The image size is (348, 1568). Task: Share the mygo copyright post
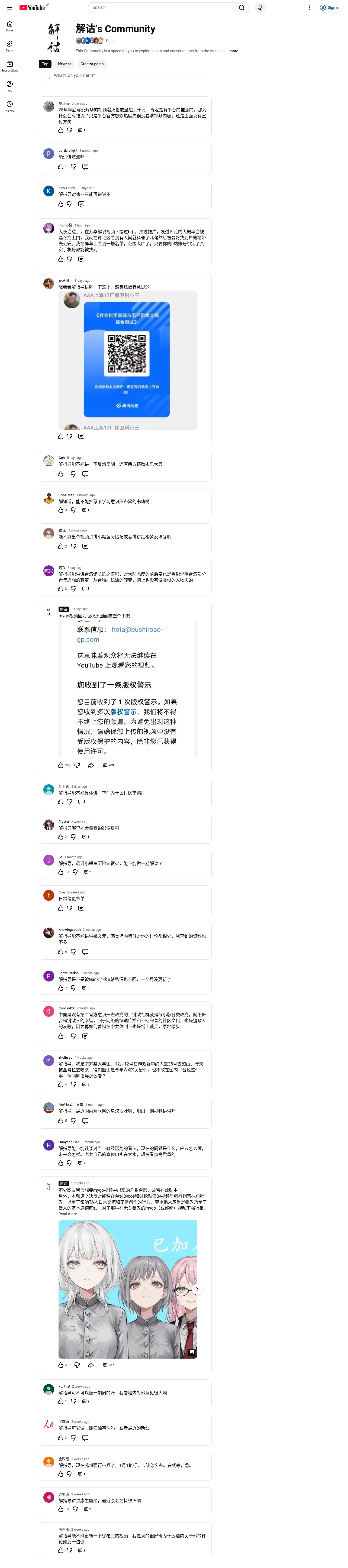[91, 765]
